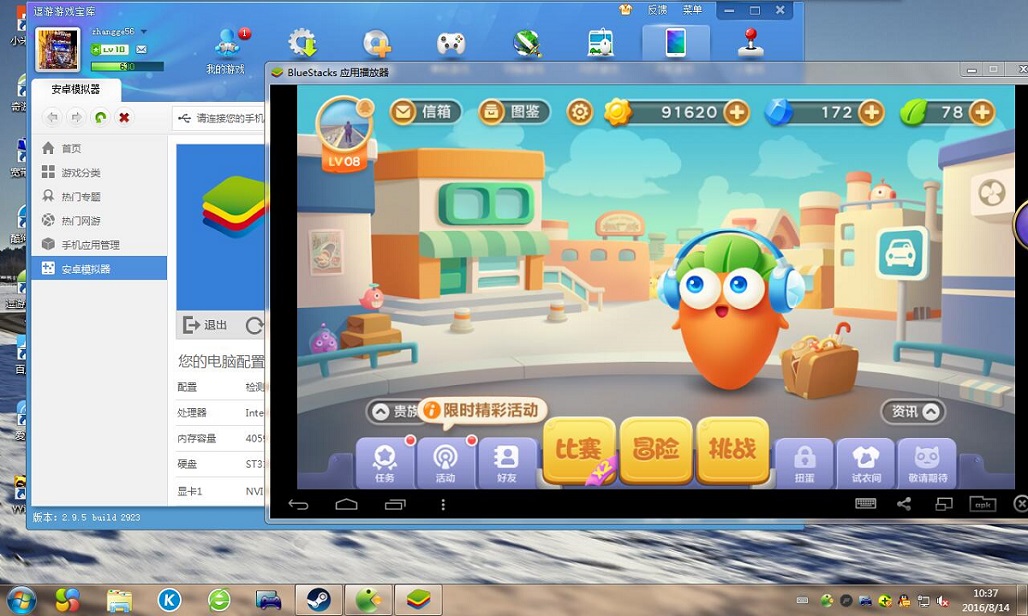Add gold coins with the plus button
Screen dimensions: 1028x616
coord(737,112)
